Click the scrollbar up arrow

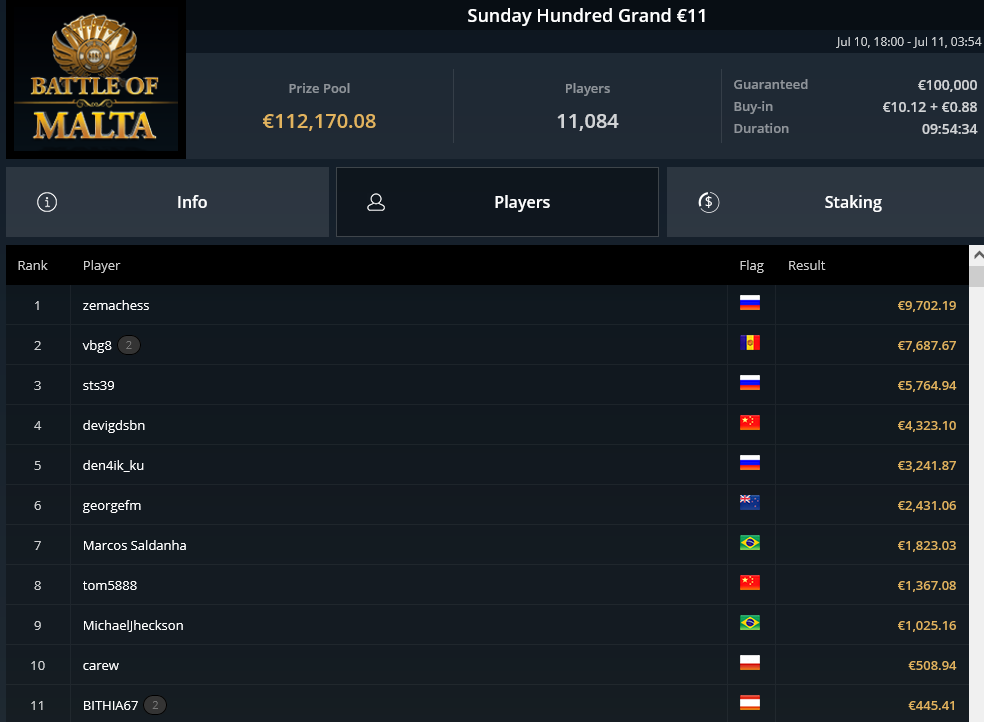point(976,256)
